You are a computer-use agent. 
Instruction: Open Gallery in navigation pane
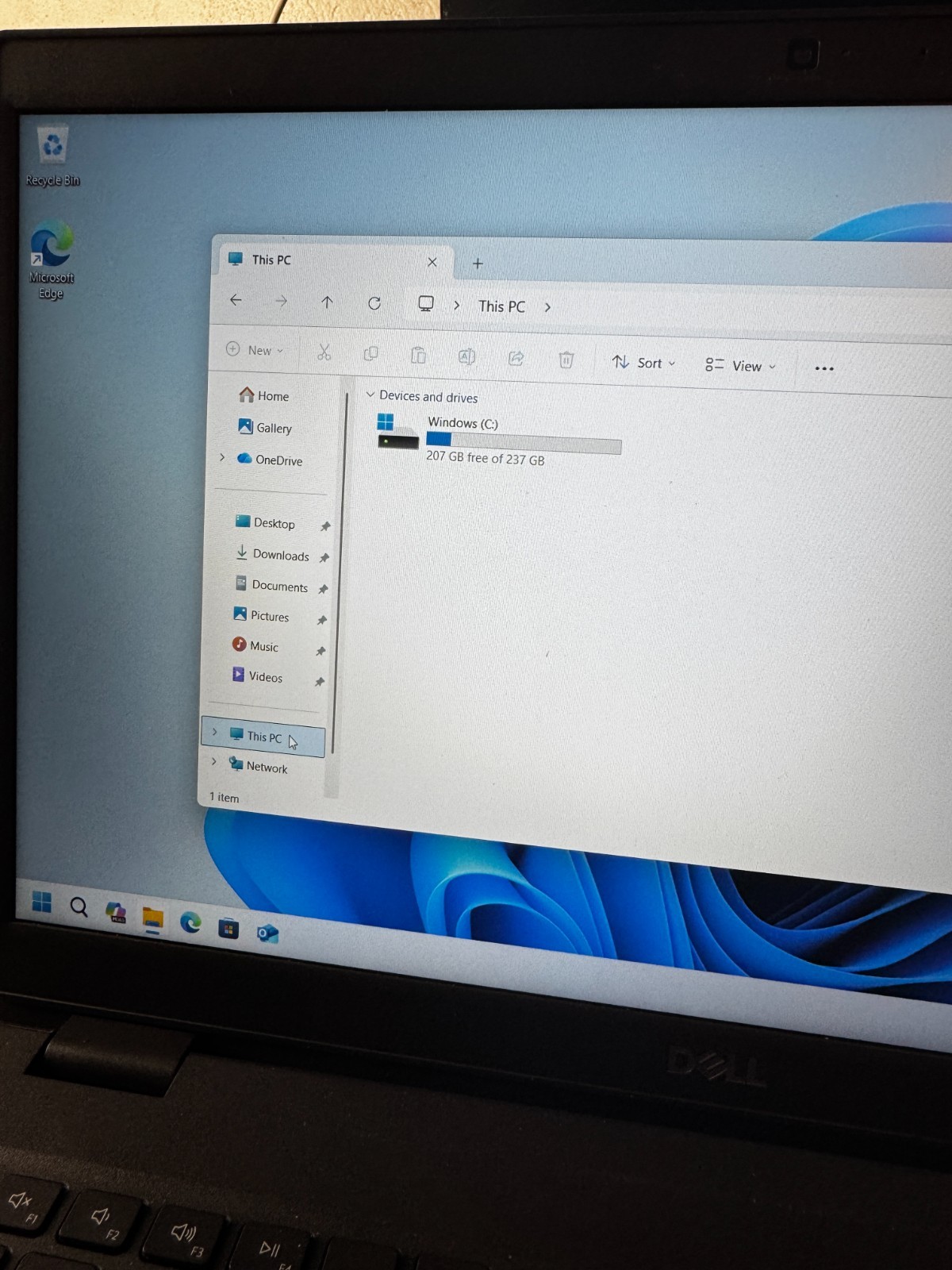(x=265, y=427)
